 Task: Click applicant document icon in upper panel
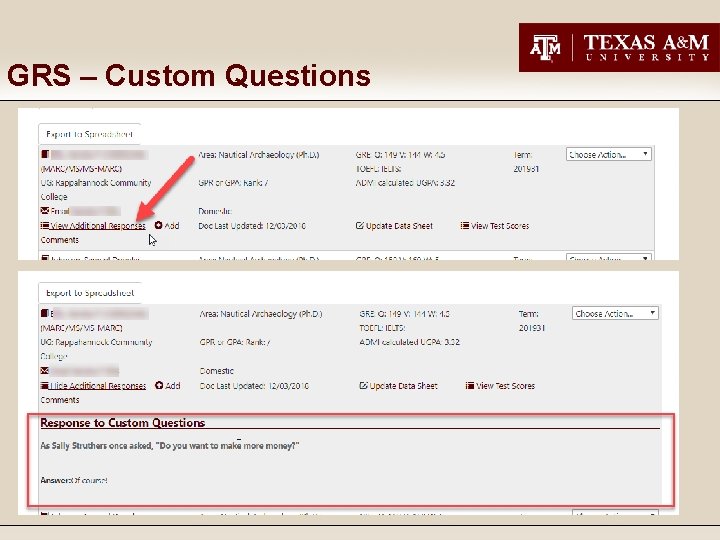tap(45, 154)
